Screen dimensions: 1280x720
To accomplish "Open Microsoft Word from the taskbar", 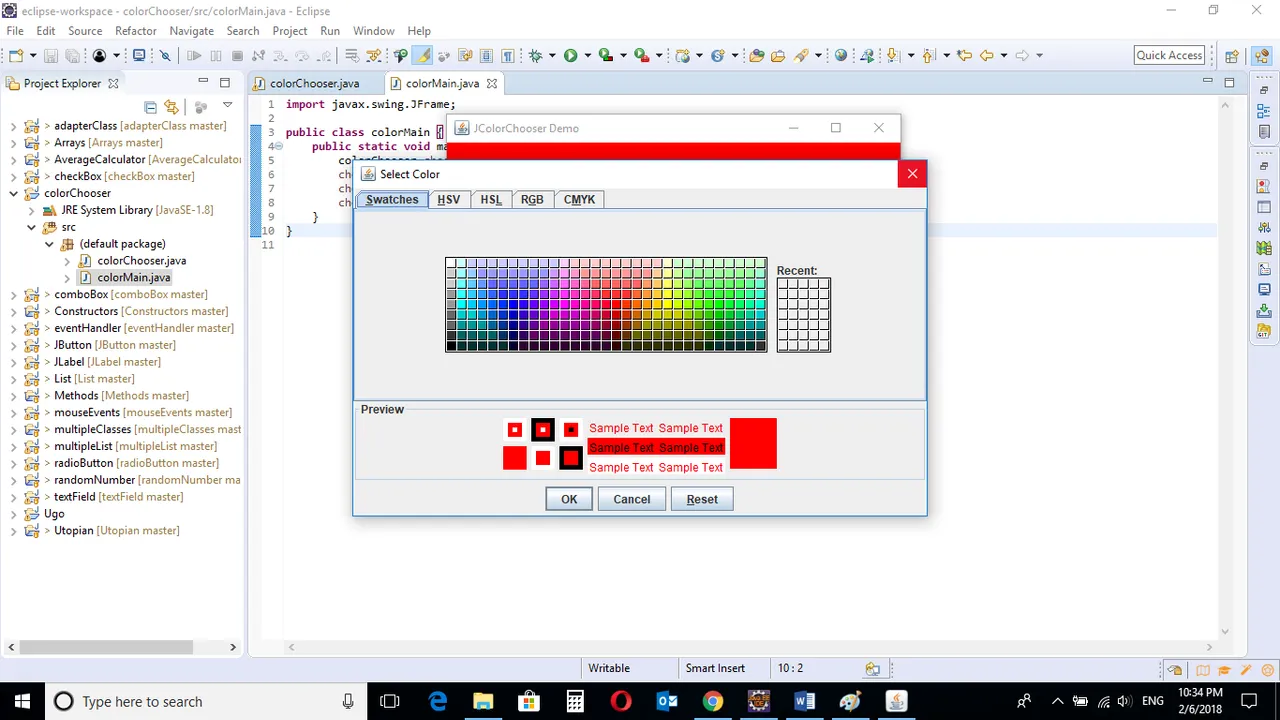I will click(x=804, y=701).
